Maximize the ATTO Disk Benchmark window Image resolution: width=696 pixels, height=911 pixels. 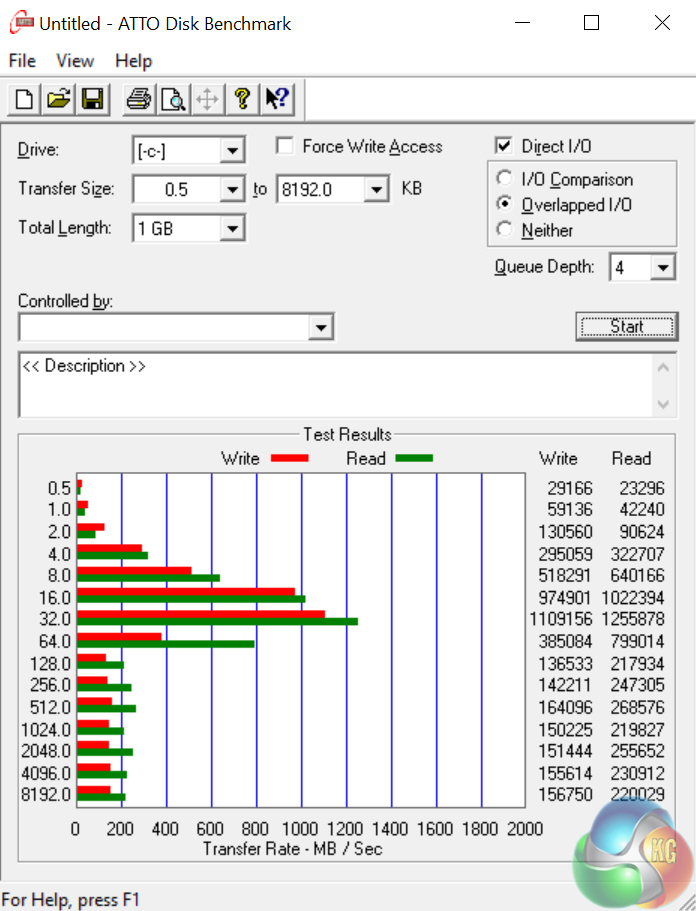pyautogui.click(x=591, y=23)
